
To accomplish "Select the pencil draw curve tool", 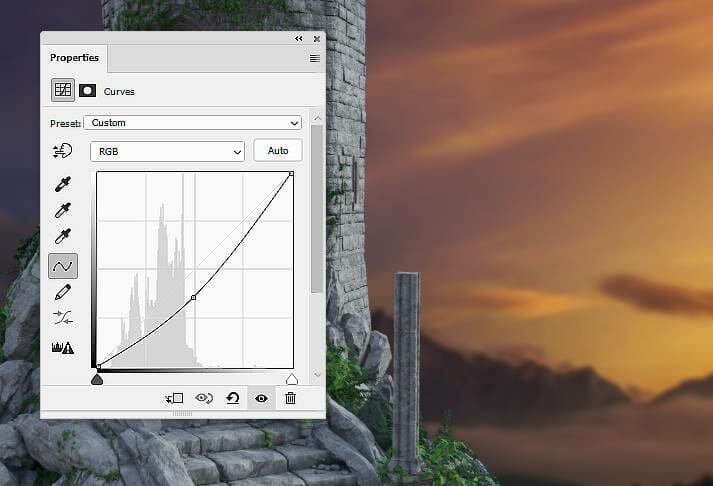I will click(63, 292).
